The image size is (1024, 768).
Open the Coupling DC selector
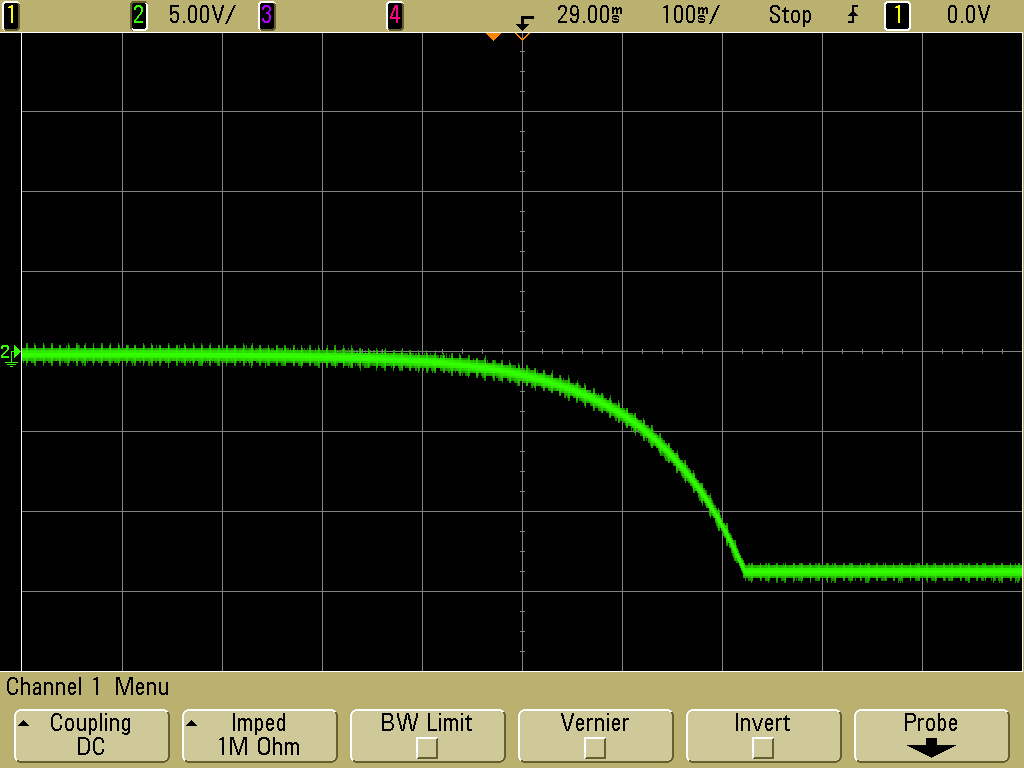[x=90, y=734]
